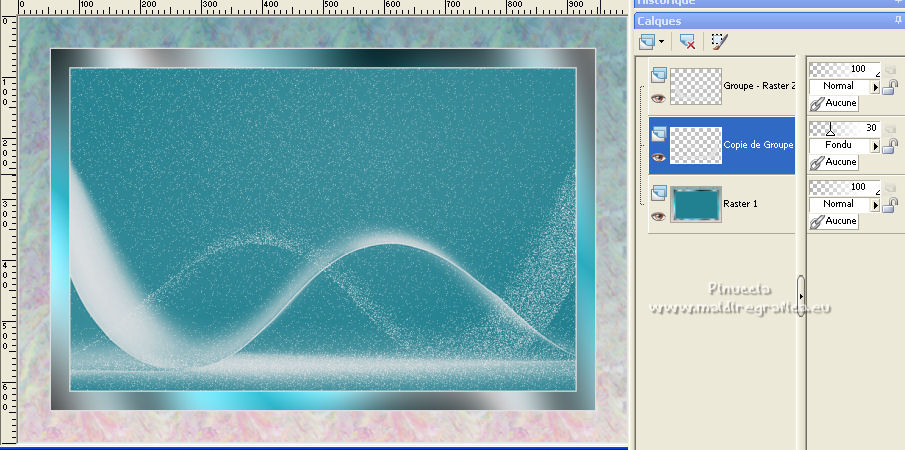Toggle transparency lock on Raster 1 layer
The width and height of the screenshot is (905, 450).
[x=891, y=205]
